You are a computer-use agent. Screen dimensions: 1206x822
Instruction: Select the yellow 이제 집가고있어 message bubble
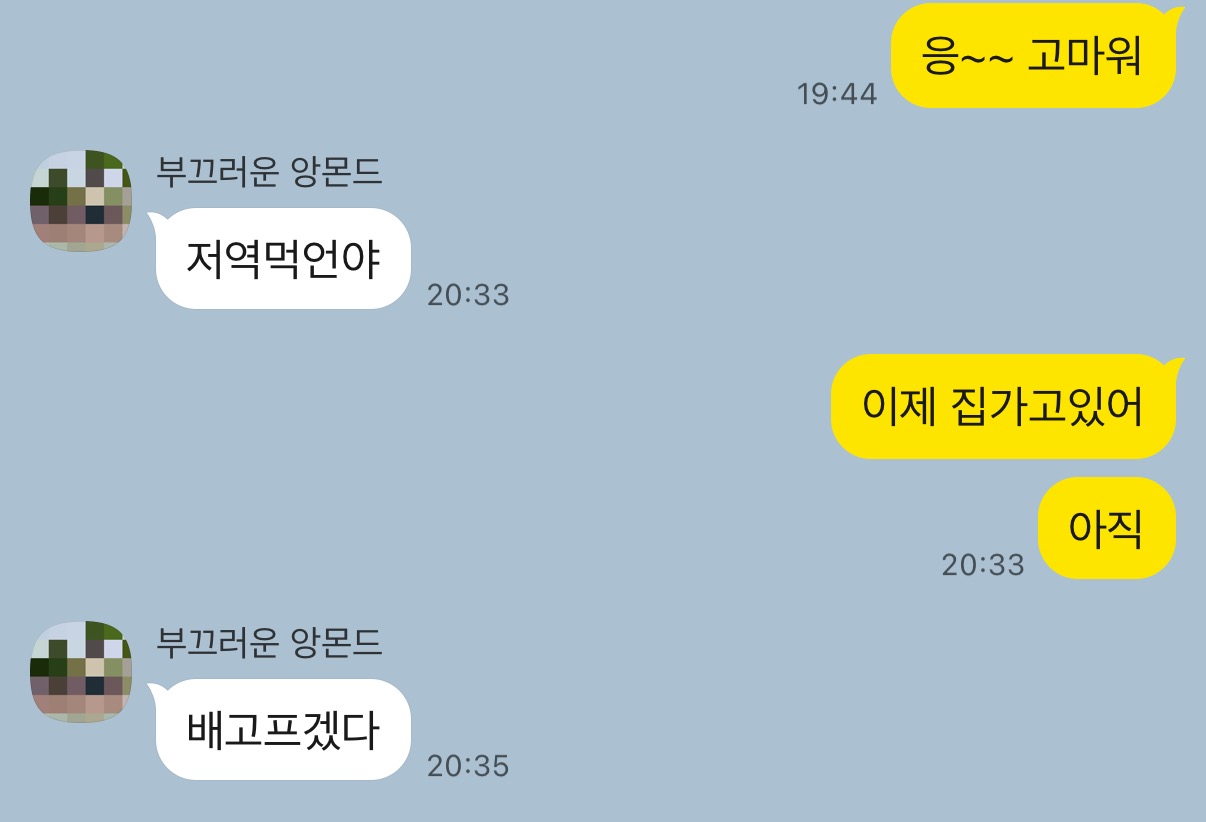click(1005, 407)
